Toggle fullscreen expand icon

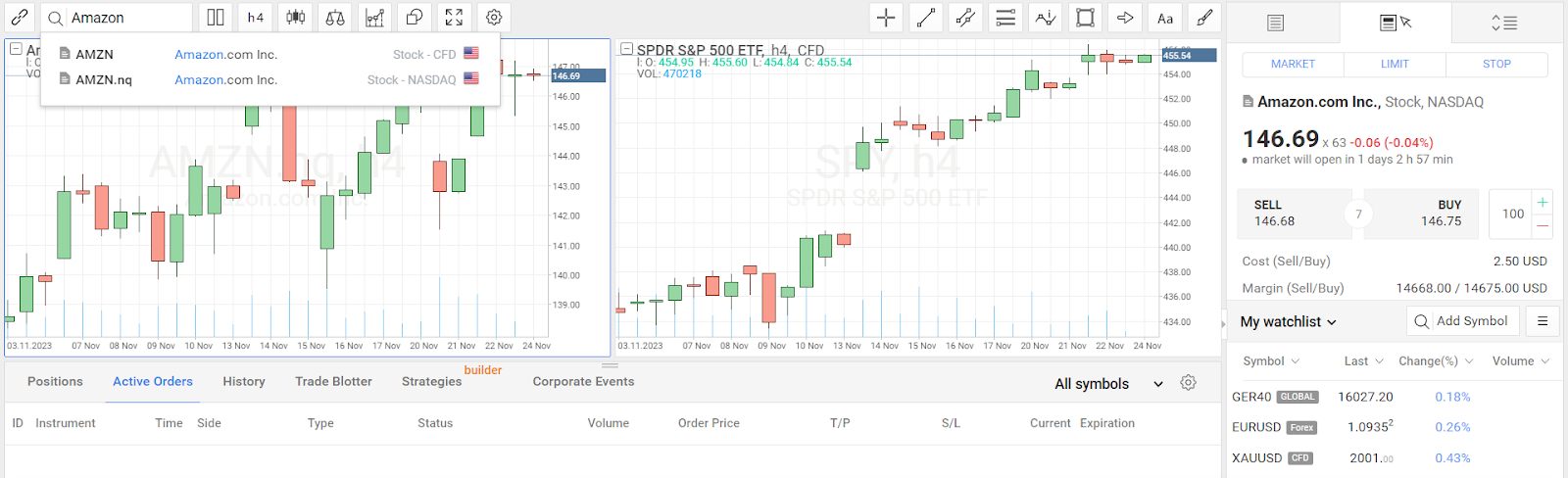click(454, 18)
